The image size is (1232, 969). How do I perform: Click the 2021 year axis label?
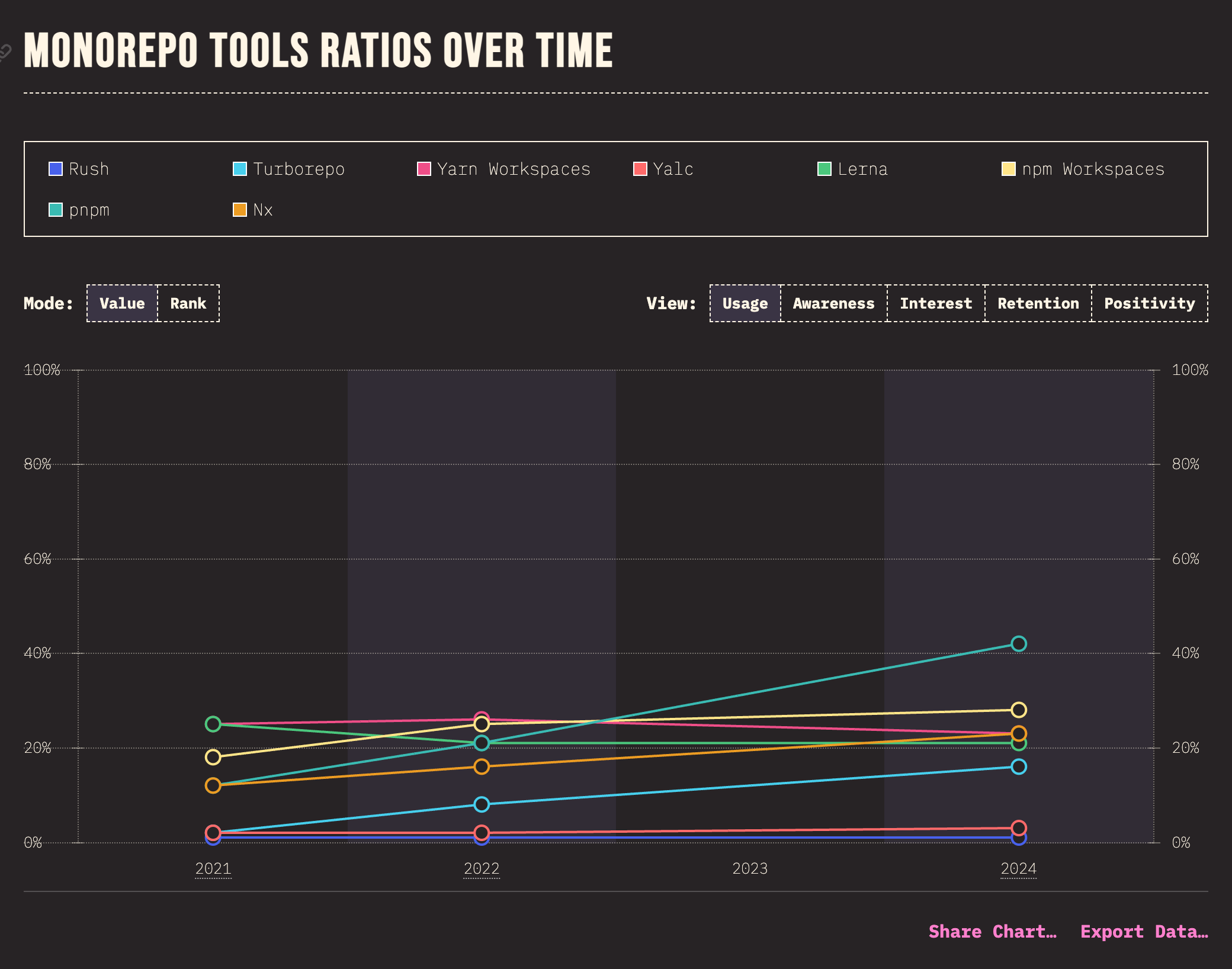click(x=213, y=869)
